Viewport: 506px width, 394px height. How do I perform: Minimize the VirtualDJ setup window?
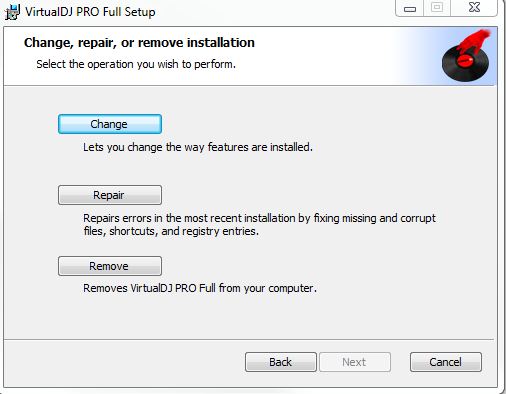coord(410,8)
